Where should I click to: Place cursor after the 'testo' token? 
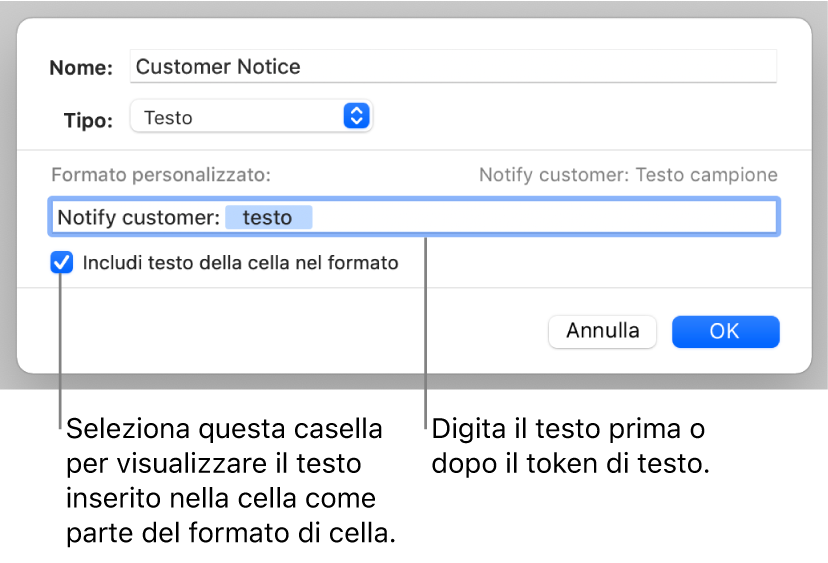(330, 217)
